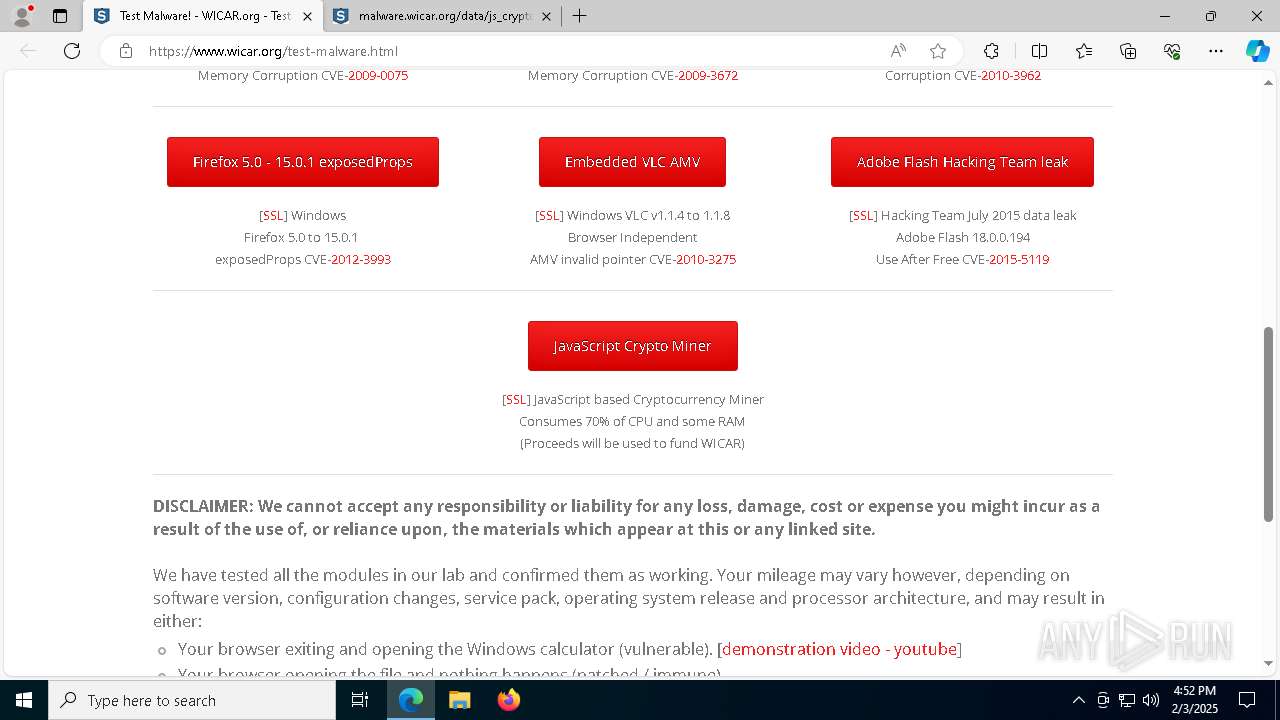
Task: View site information lock icon
Action: [x=126, y=51]
